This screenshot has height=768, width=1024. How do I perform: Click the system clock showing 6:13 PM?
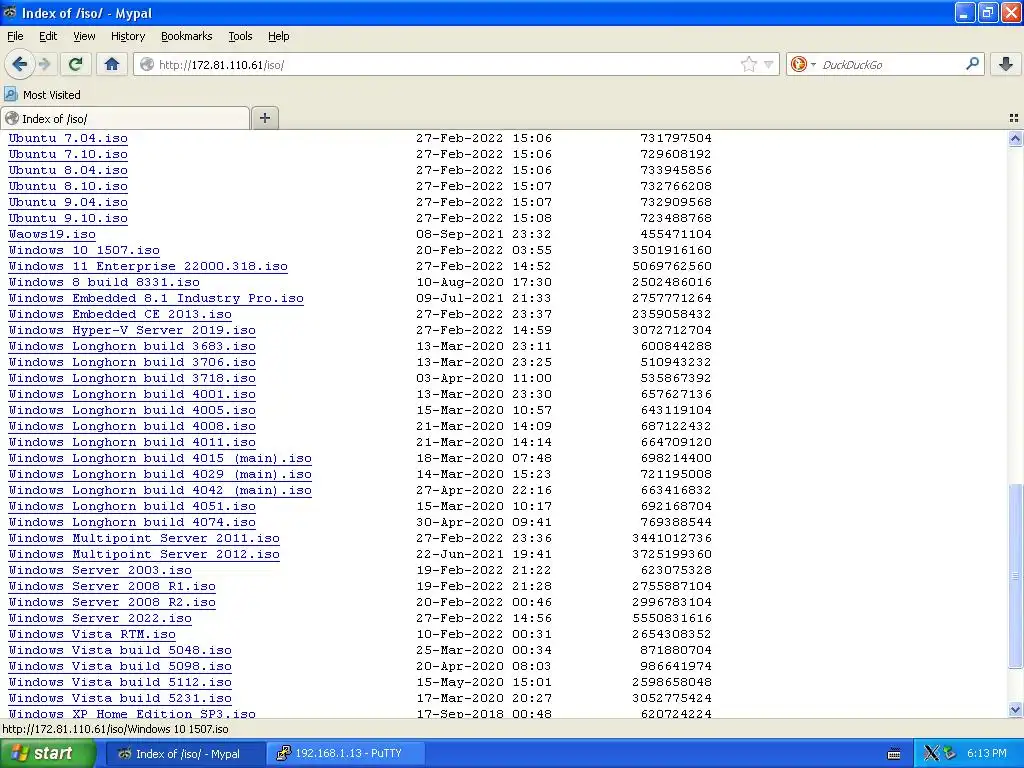pyautogui.click(x=987, y=754)
